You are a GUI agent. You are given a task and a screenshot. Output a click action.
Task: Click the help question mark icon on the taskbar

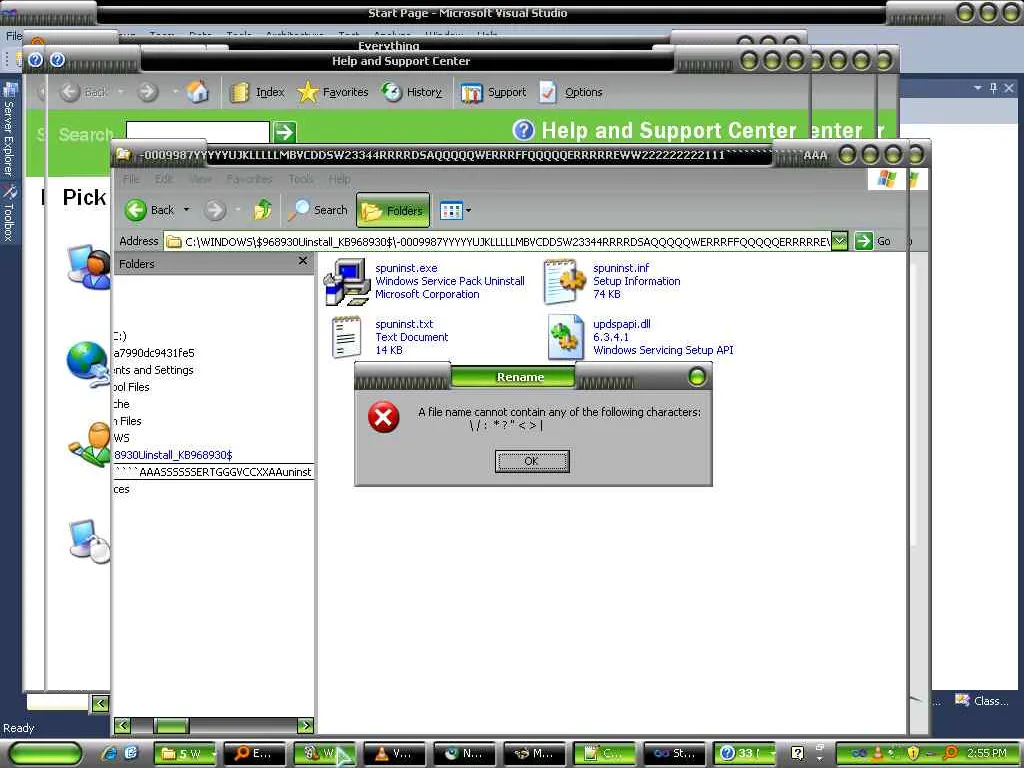(x=797, y=753)
